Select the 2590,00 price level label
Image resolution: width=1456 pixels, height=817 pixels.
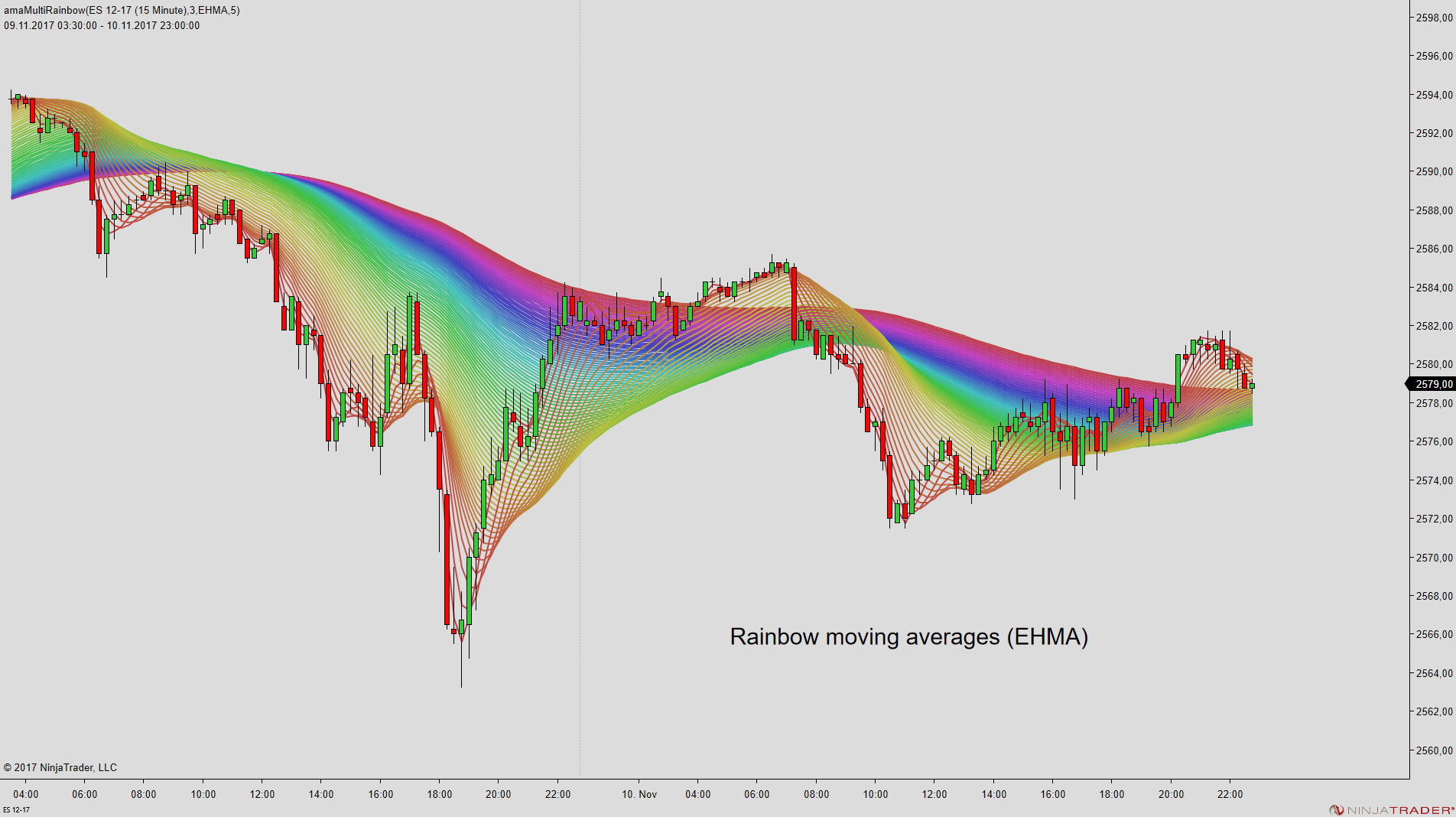(x=1435, y=171)
